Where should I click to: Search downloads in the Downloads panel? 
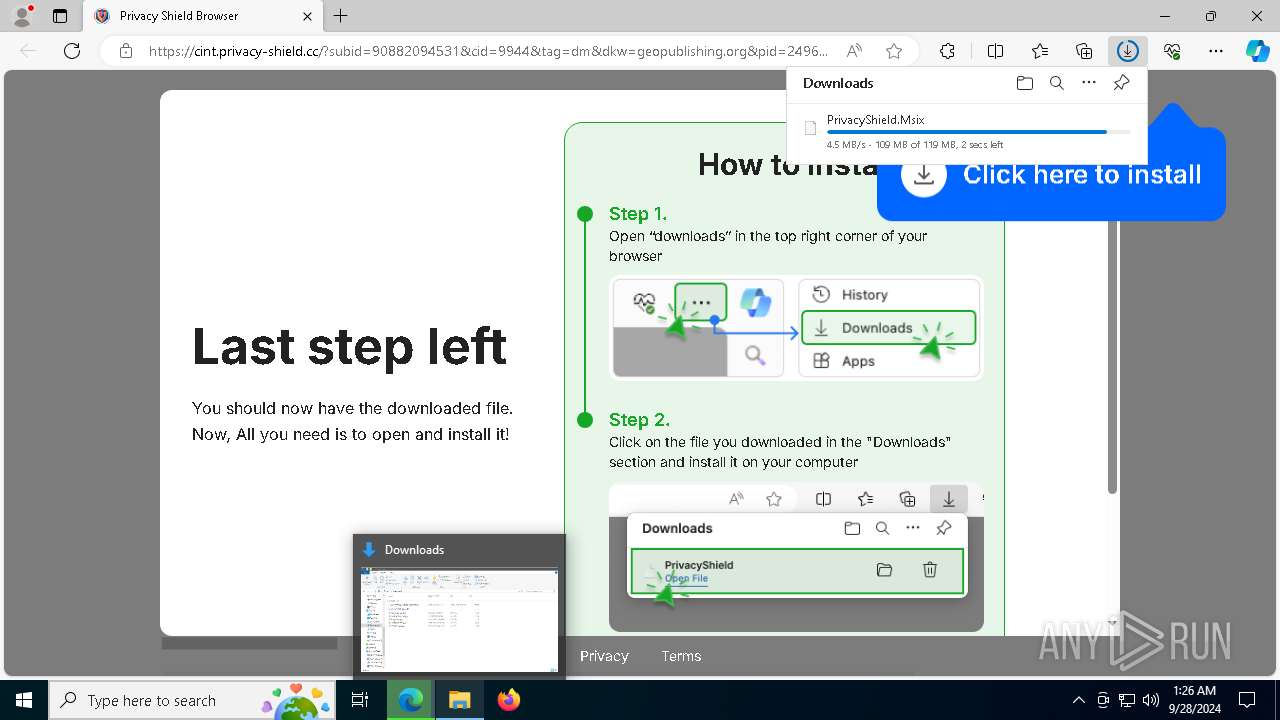click(x=1056, y=83)
